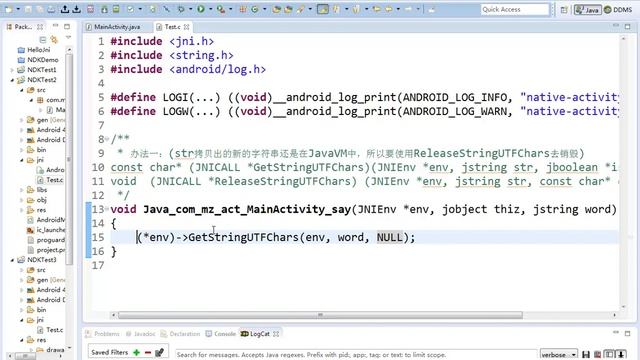Click NULL argument on line 15
The height and width of the screenshot is (360, 640).
click(x=389, y=237)
